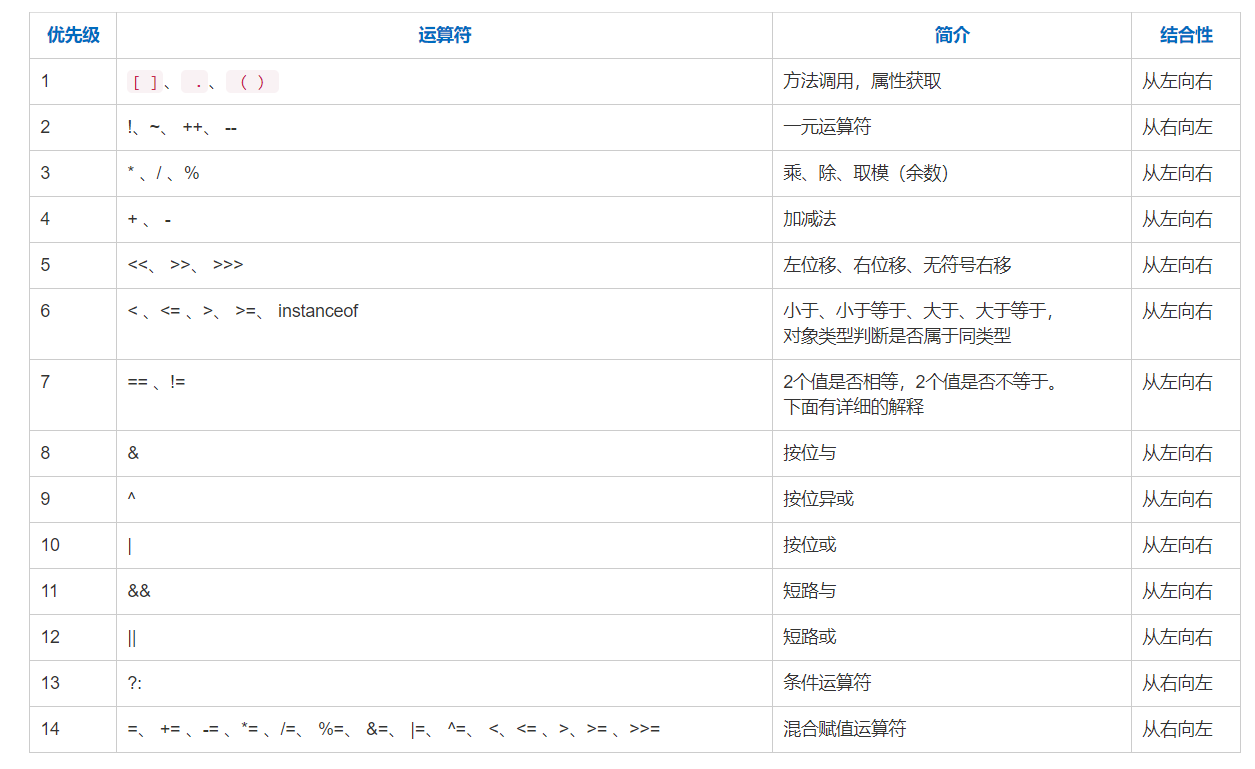Click the 小于、小于等于、大于、大于等于 text line
The width and height of the screenshot is (1255, 769).
918,312
